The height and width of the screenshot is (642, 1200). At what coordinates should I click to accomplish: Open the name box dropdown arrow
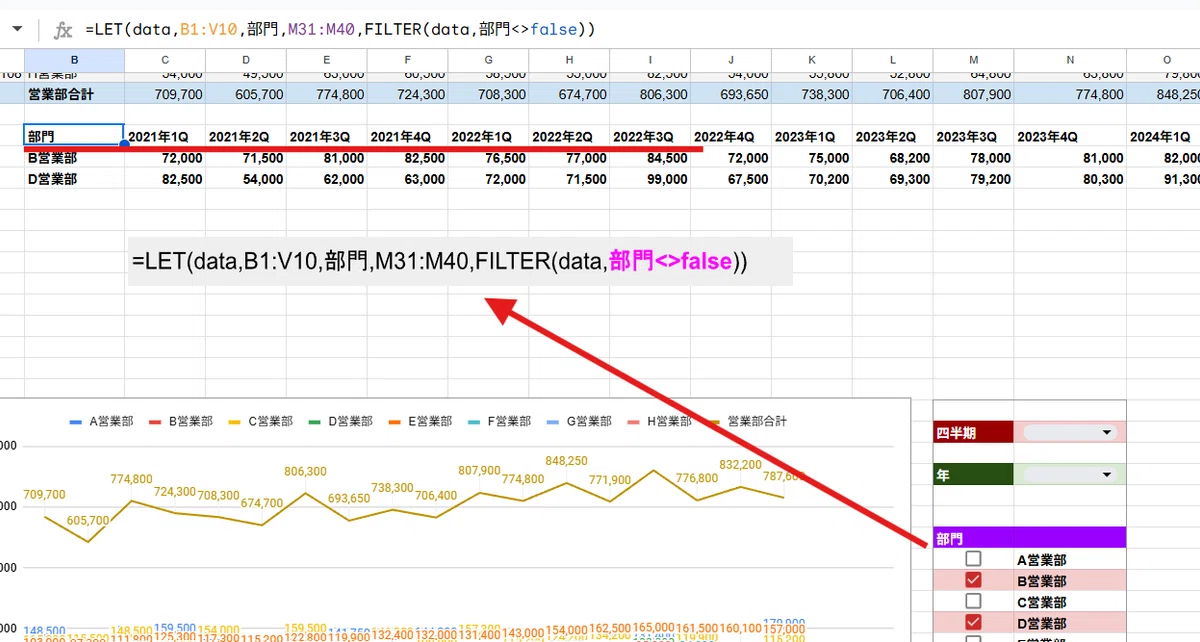[16, 30]
